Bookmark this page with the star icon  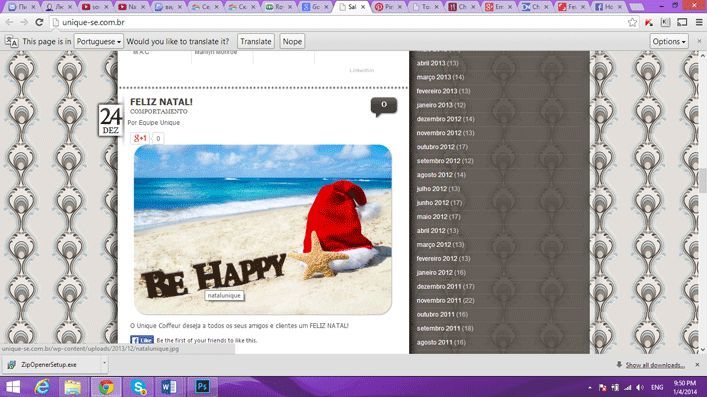pos(633,22)
